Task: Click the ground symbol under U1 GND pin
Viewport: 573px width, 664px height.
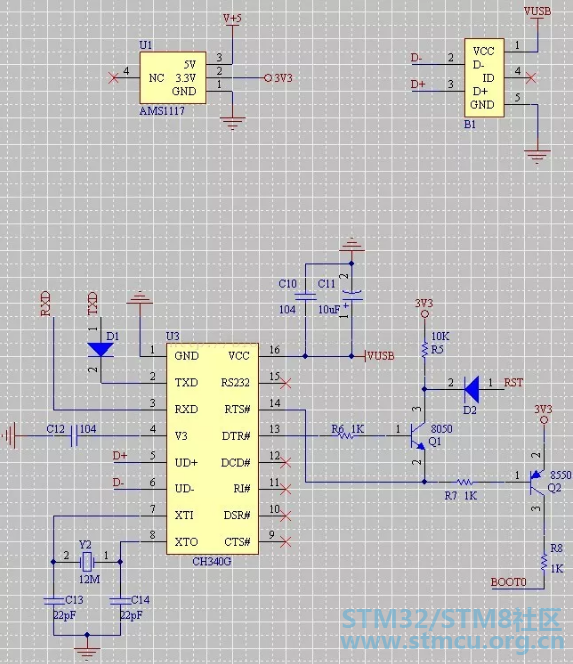Action: click(x=233, y=122)
